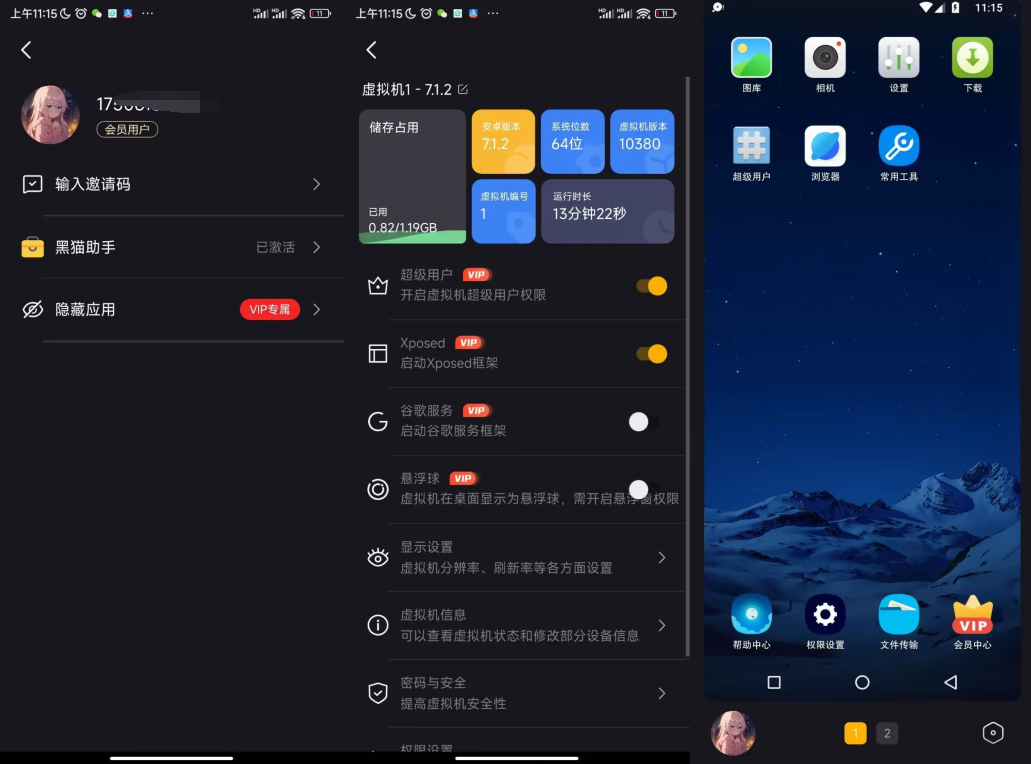Screen dimensions: 1031x764
Task: Turn off the Xposed framework switch
Action: [x=651, y=354]
